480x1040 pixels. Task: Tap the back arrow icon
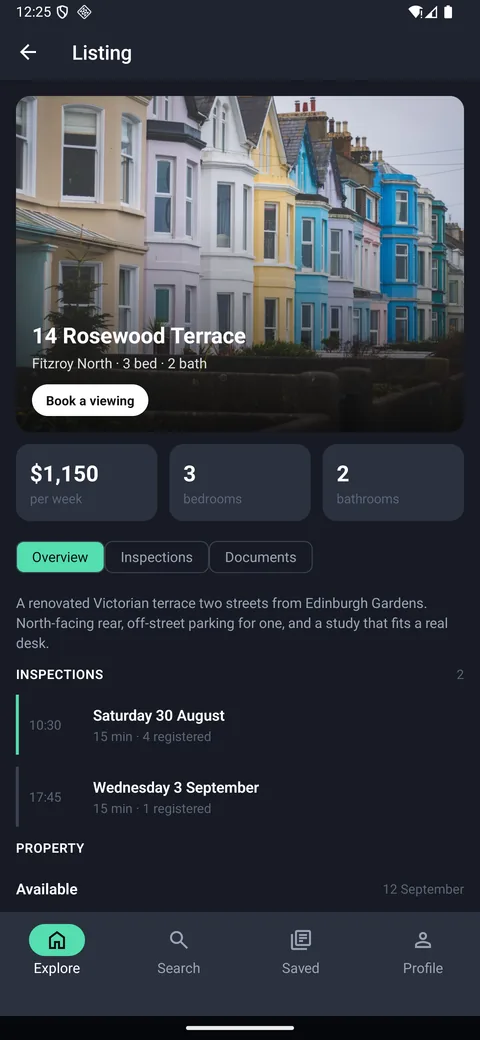28,52
